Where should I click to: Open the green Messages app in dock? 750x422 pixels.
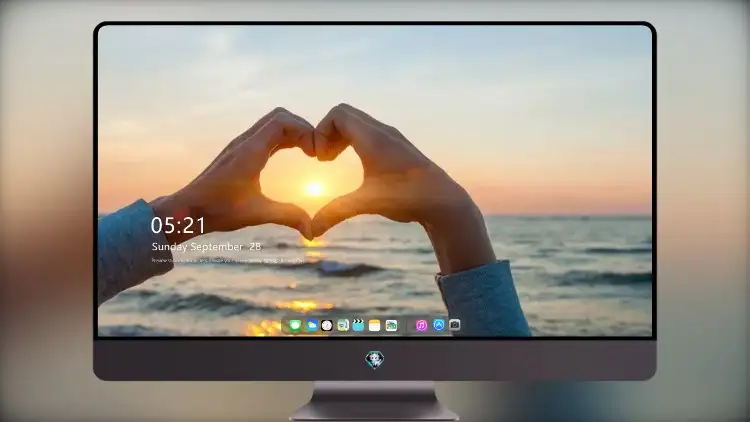295,325
